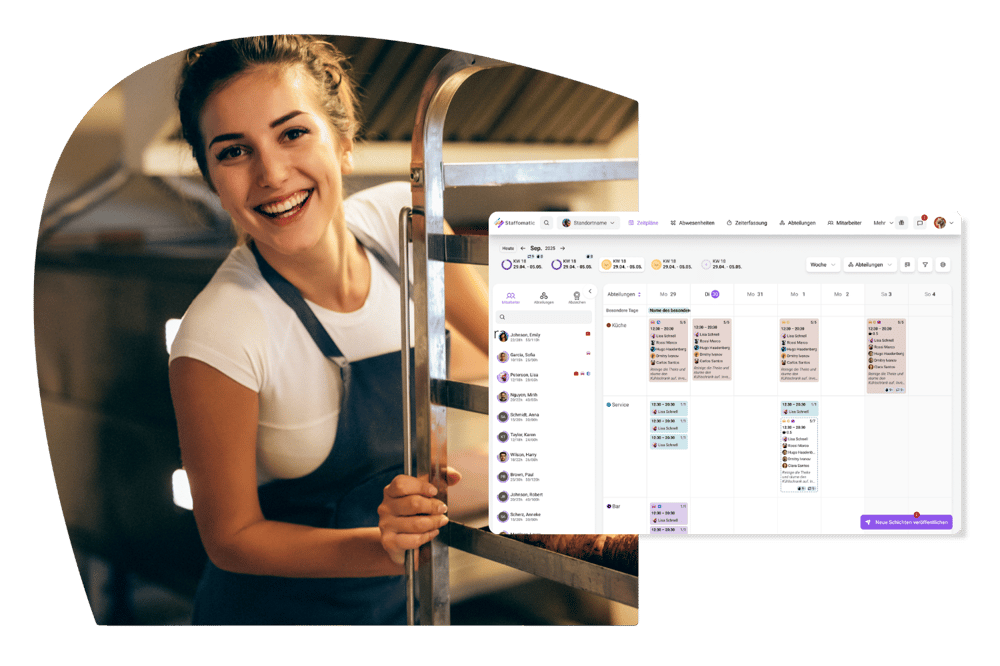This screenshot has width=1000, height=666.
Task: Open the notifications chat icon with badge
Action: tap(920, 223)
